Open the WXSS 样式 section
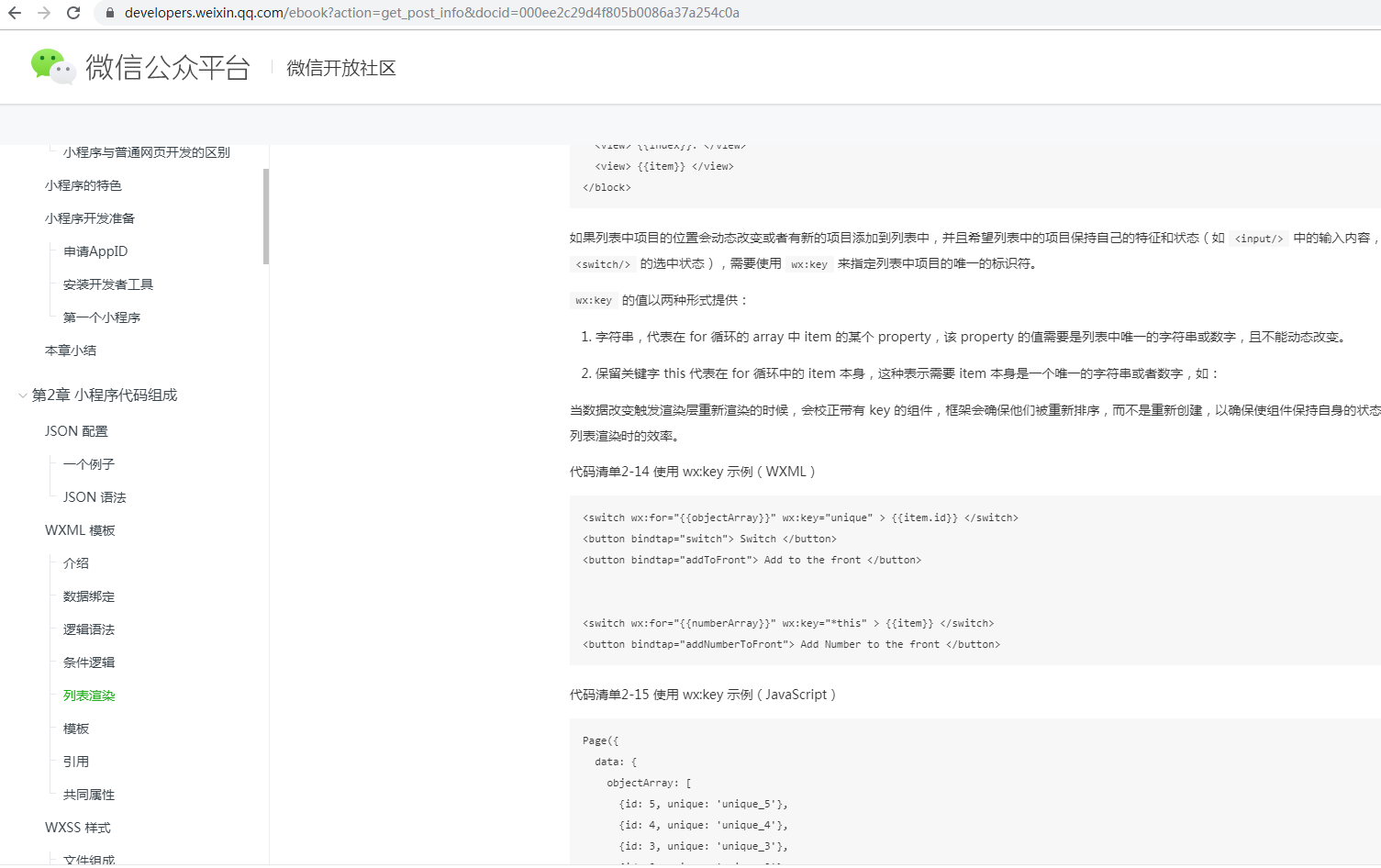1381x868 pixels. (x=77, y=827)
